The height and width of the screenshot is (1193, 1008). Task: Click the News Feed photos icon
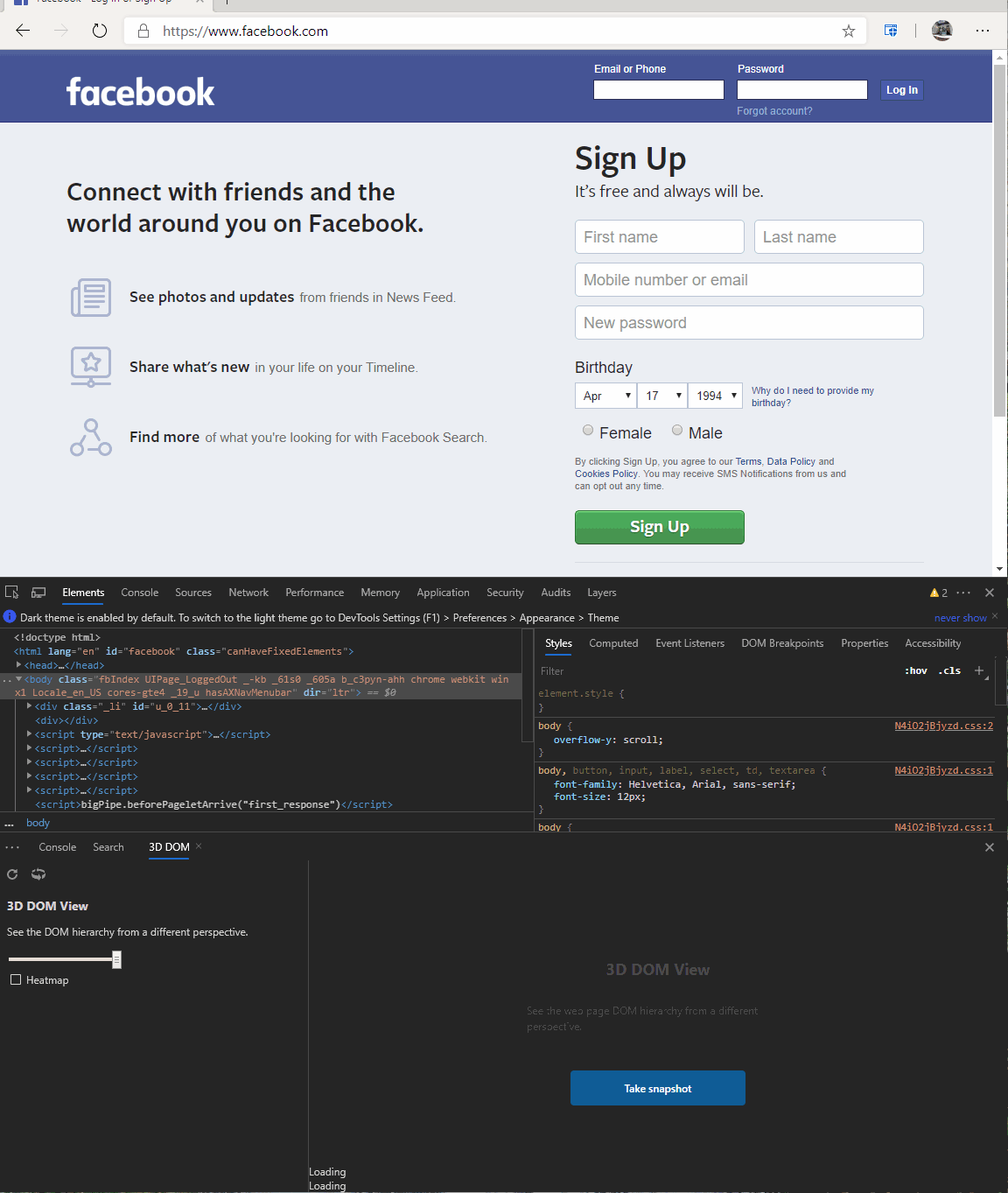[91, 298]
